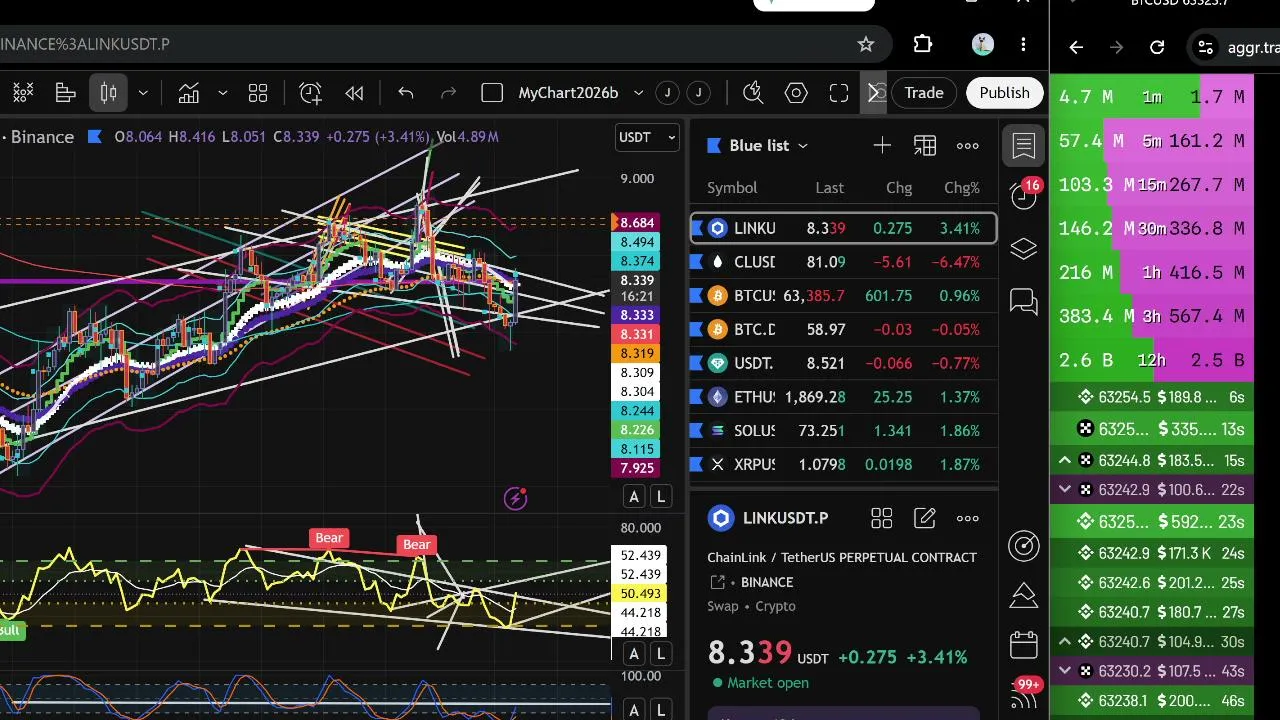Reload the aggr.trade window page
1280x720 pixels.
click(x=1157, y=47)
